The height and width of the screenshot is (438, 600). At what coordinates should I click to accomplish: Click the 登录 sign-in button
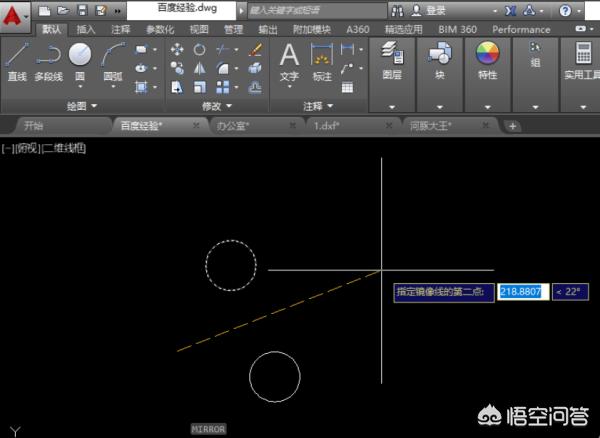coord(436,10)
